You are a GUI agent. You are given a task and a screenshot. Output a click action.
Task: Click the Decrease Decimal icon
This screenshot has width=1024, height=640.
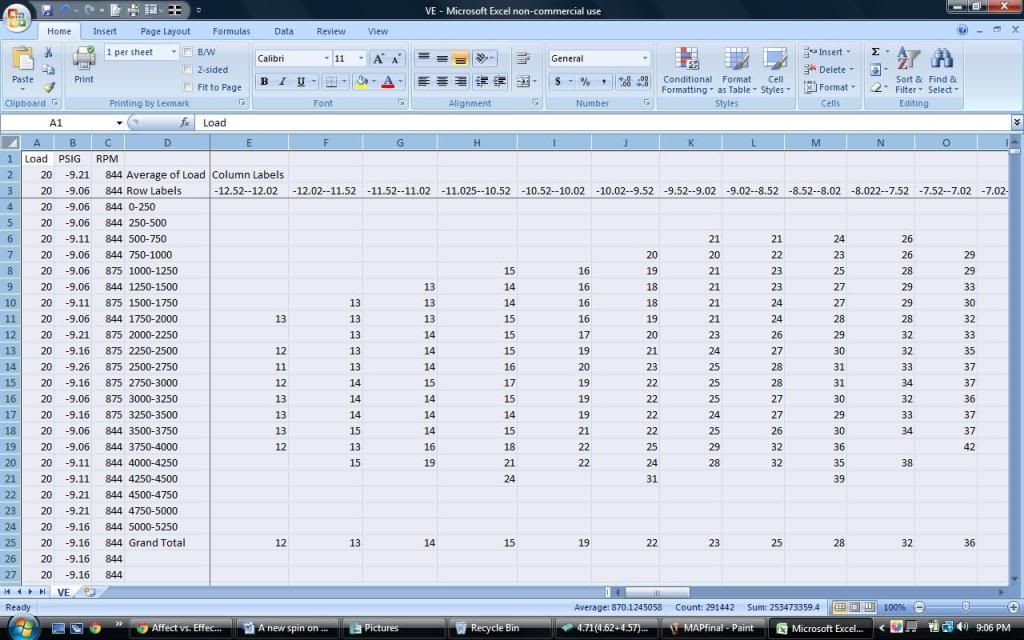click(x=643, y=82)
